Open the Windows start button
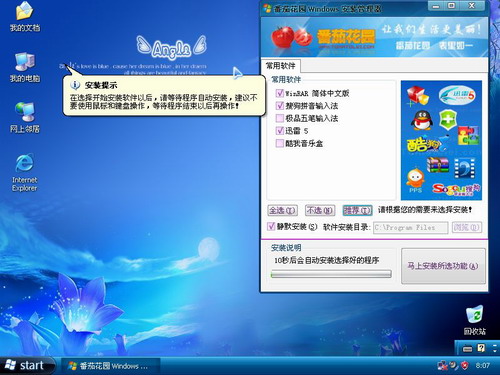Image resolution: width=500 pixels, height=375 pixels. pos(28,366)
